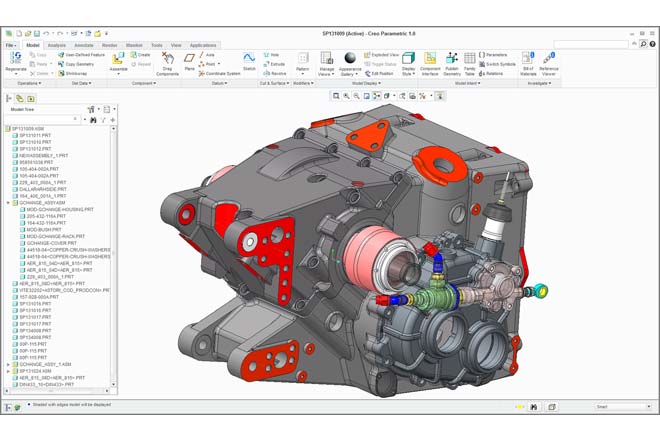The width and height of the screenshot is (660, 440).
Task: Click the Repaint icon in graphics toolbar
Action: [367, 96]
